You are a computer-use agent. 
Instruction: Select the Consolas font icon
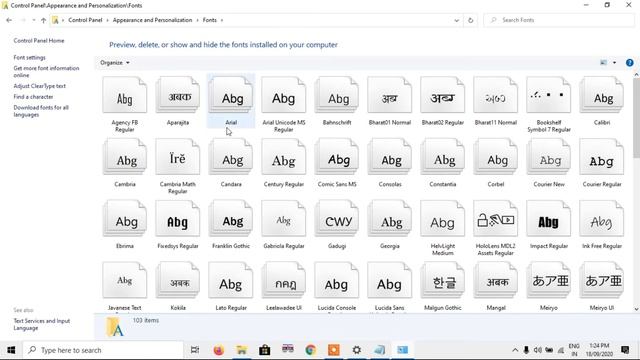point(389,157)
